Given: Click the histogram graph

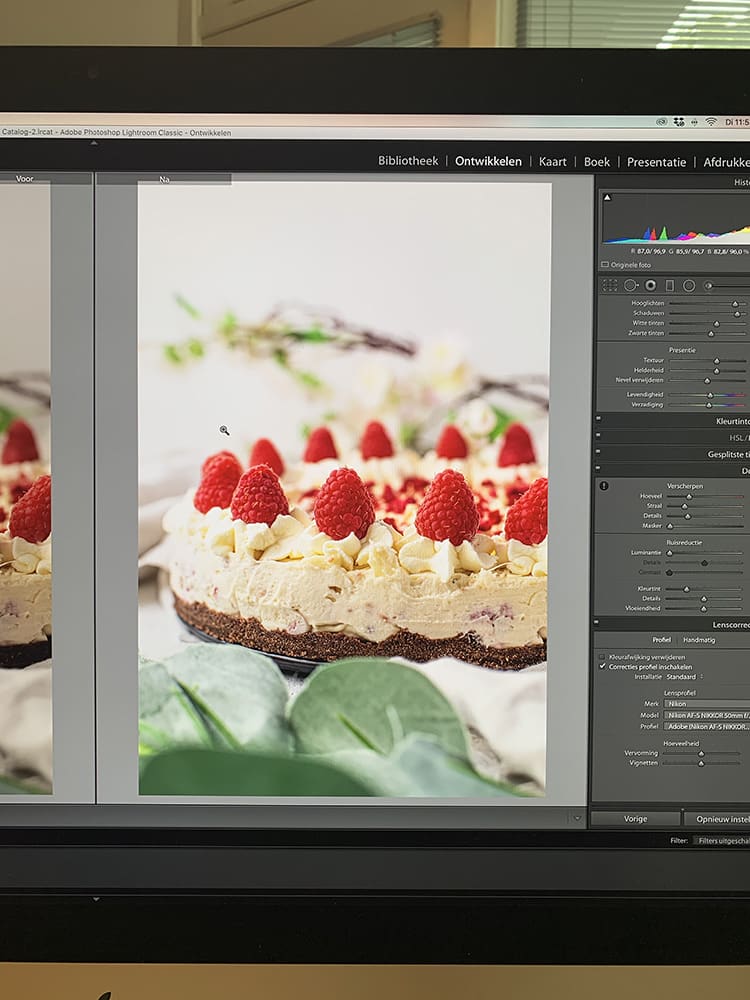Looking at the screenshot, I should coord(676,218).
